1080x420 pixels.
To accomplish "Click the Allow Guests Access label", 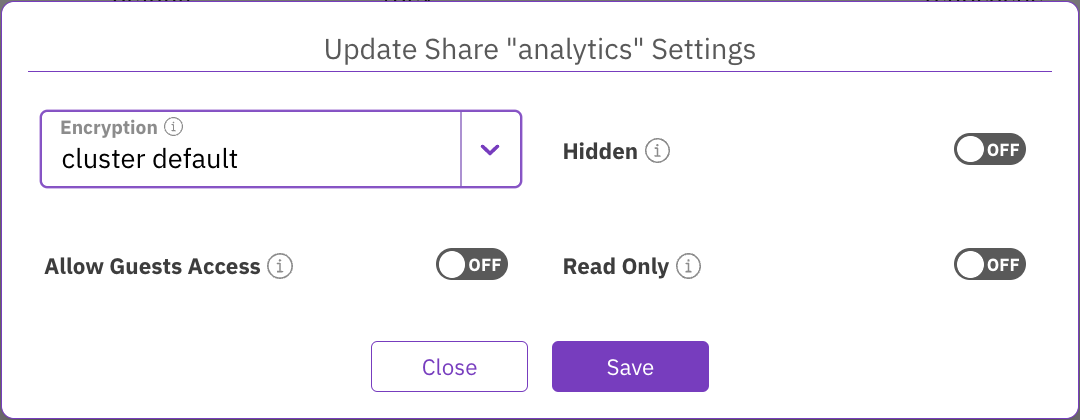I will pyautogui.click(x=152, y=267).
